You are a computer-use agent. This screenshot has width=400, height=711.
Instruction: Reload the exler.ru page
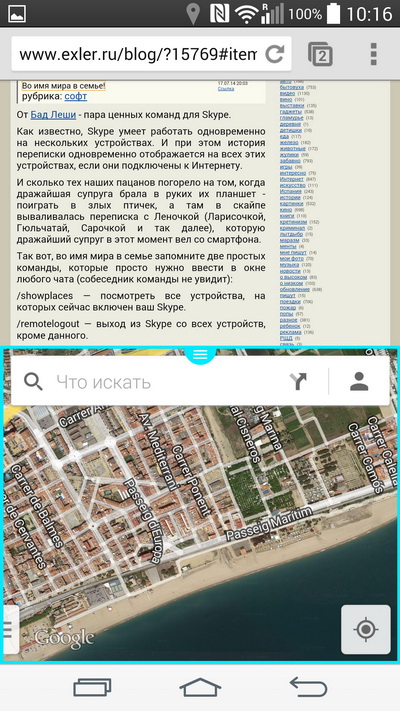pos(274,54)
